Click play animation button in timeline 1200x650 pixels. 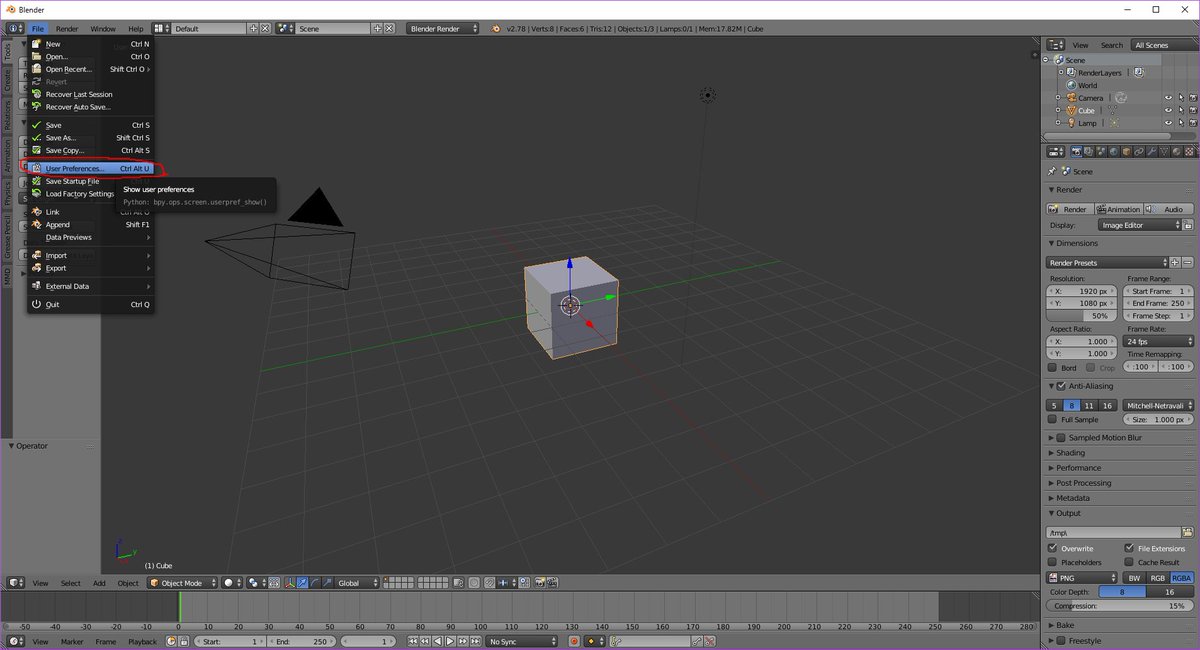pyautogui.click(x=450, y=641)
